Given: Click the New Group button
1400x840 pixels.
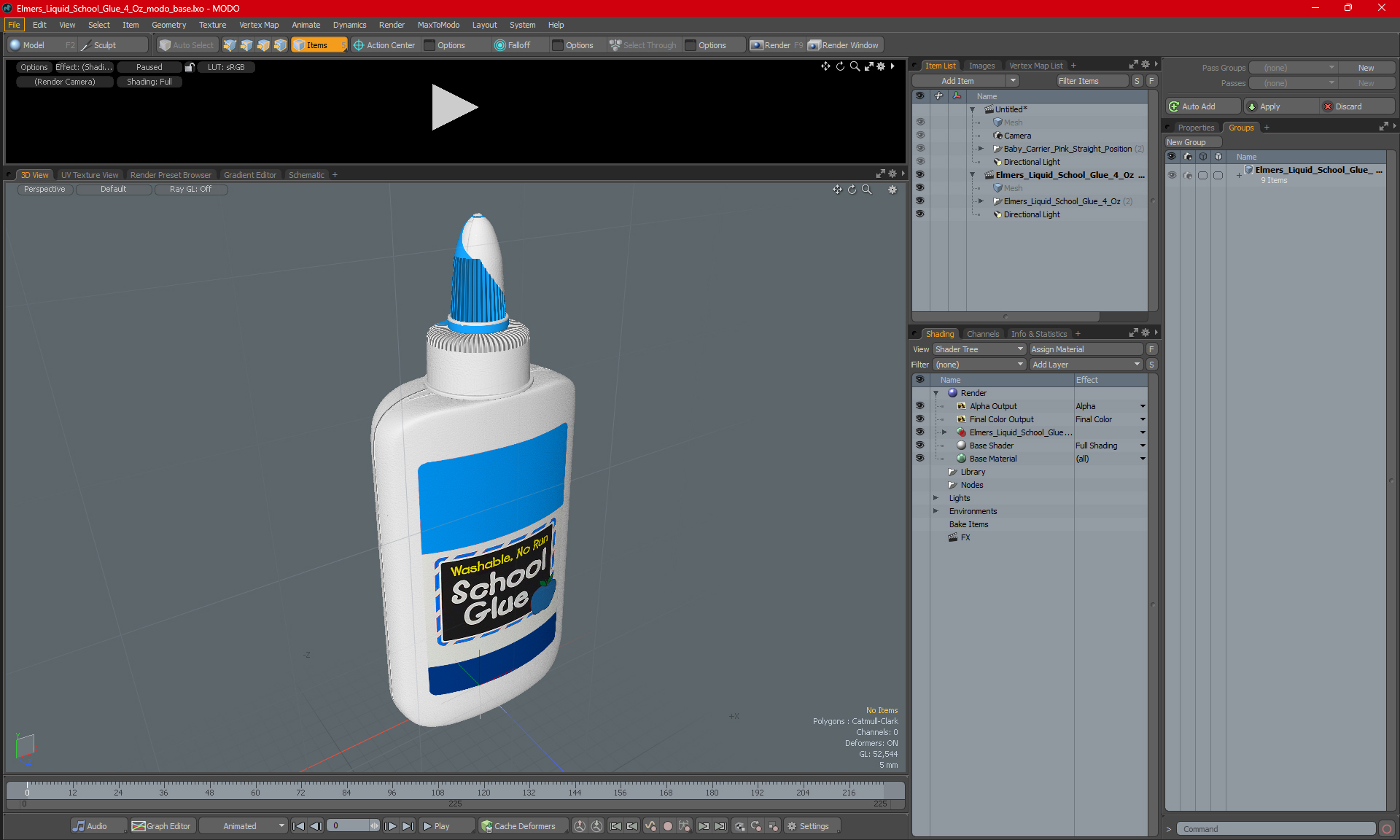Looking at the screenshot, I should [x=1192, y=142].
